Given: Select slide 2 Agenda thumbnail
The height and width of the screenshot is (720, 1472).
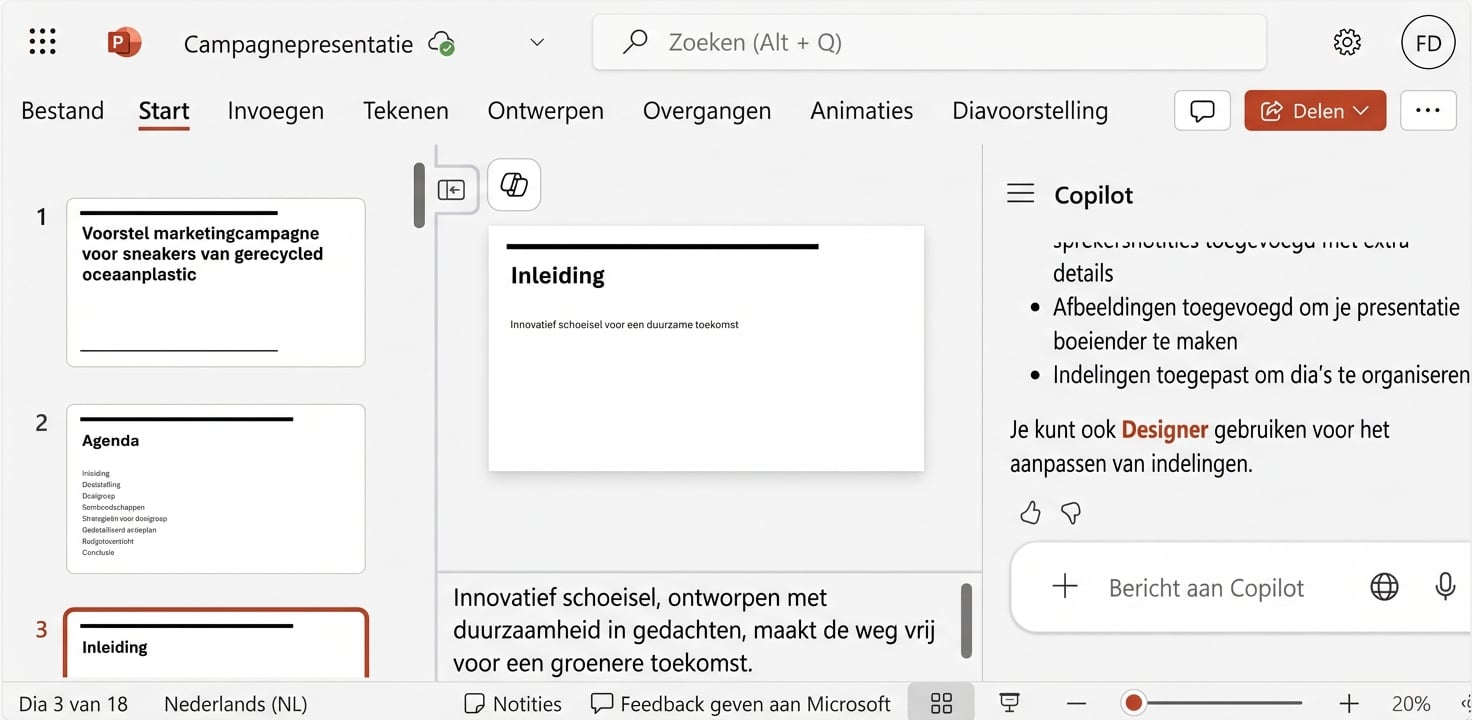Looking at the screenshot, I should pyautogui.click(x=215, y=488).
